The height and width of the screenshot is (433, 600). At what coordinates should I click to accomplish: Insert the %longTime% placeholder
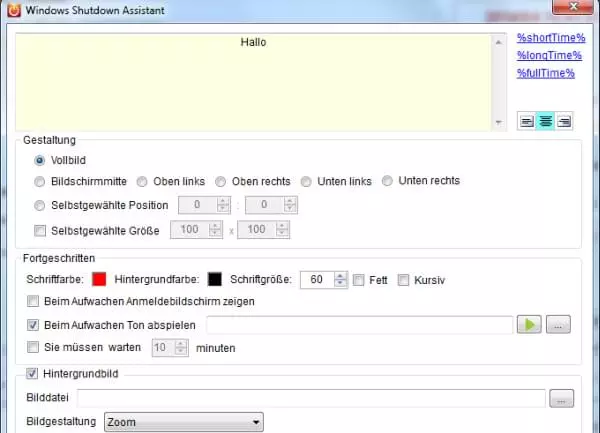(549, 55)
